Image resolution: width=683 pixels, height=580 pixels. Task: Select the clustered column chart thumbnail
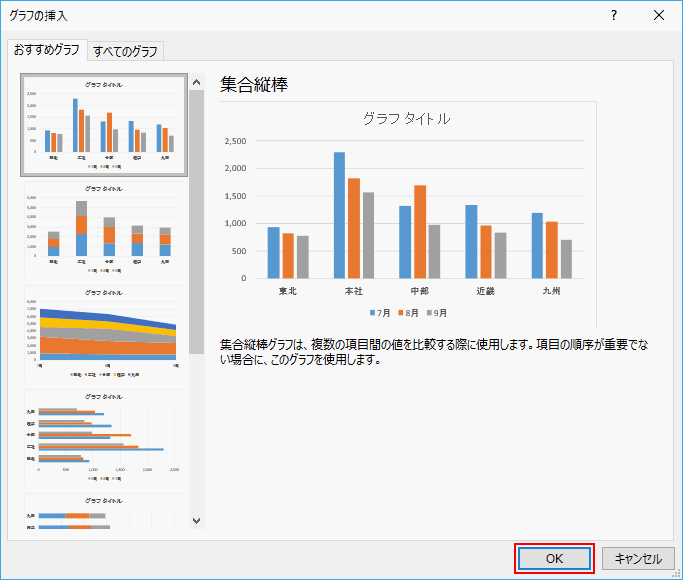click(104, 125)
